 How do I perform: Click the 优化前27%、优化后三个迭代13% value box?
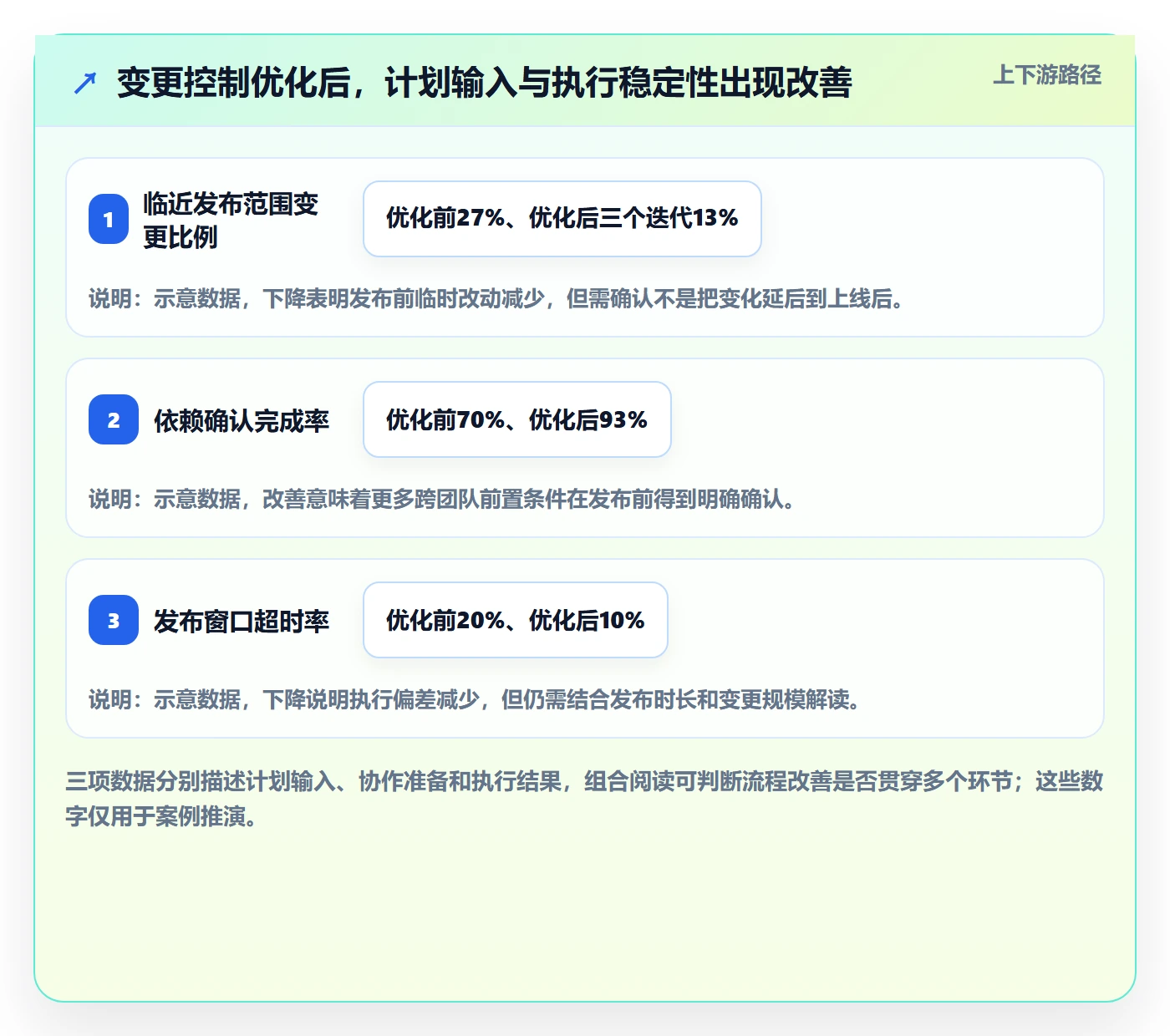tap(562, 219)
